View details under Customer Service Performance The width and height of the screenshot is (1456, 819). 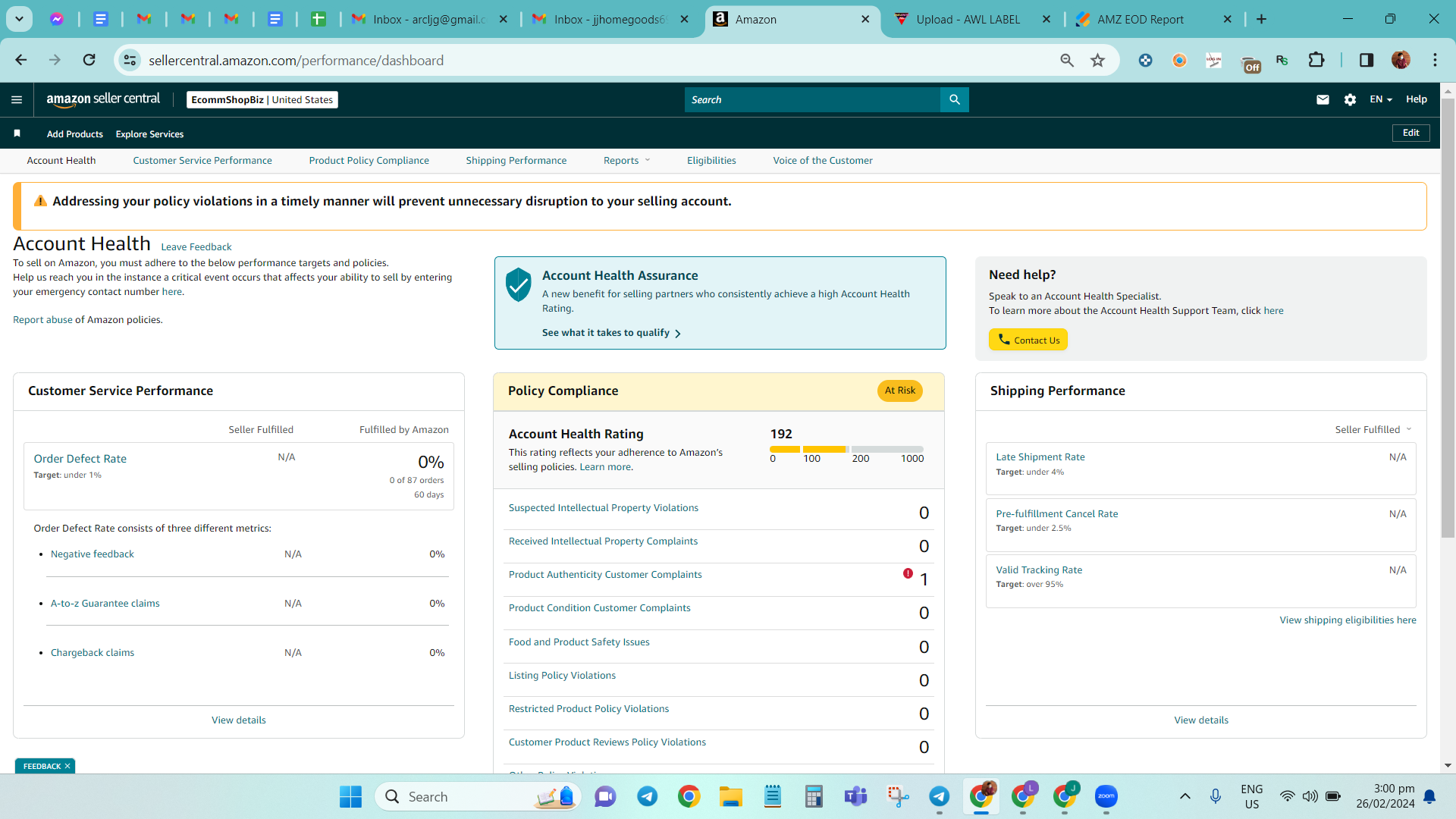(239, 720)
